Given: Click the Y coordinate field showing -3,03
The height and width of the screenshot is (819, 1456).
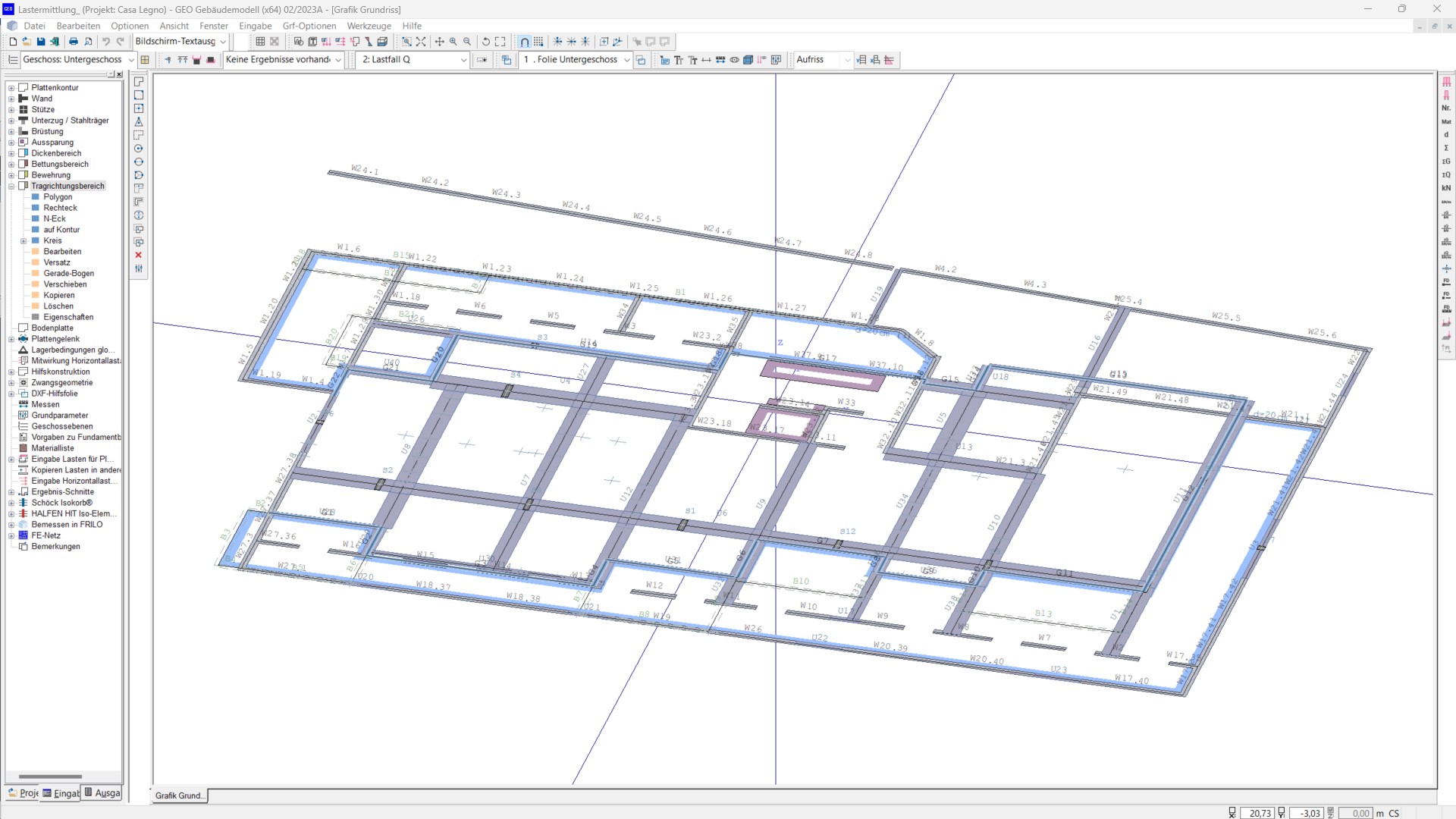Looking at the screenshot, I should [x=1307, y=813].
